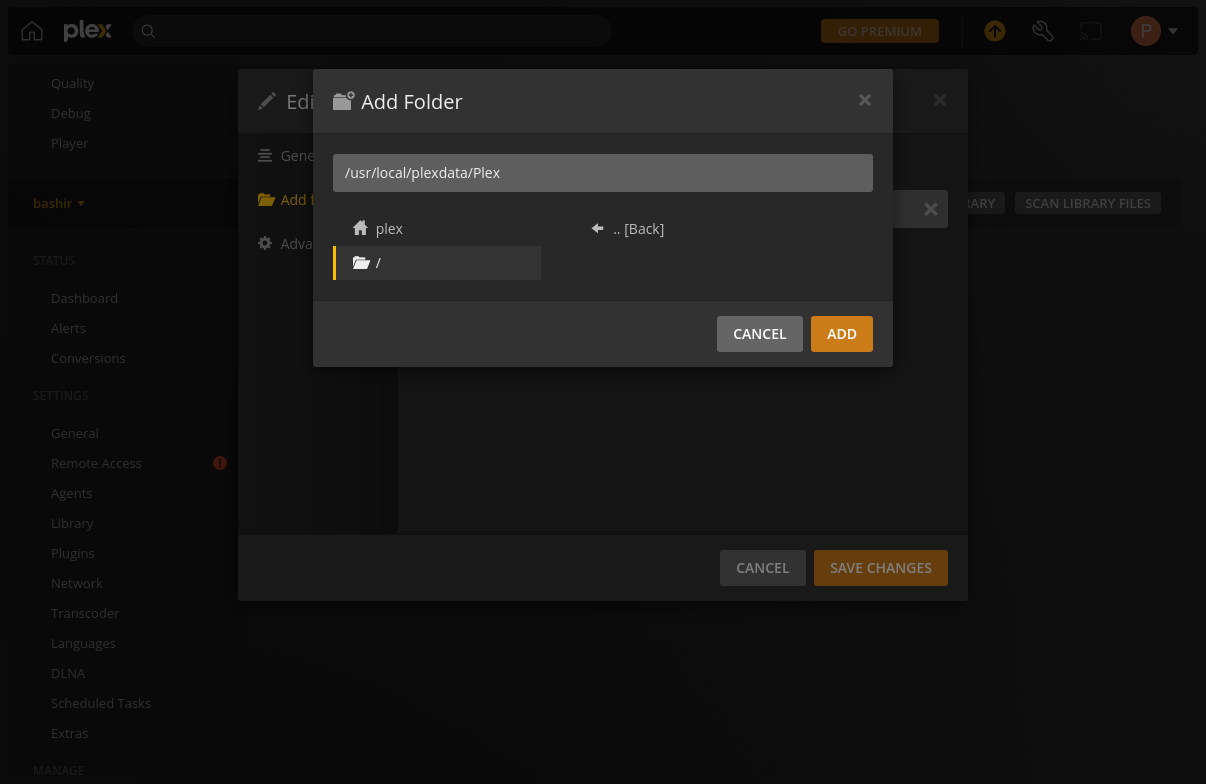Select the plex home folder entry
The image size is (1206, 784).
pyautogui.click(x=437, y=229)
